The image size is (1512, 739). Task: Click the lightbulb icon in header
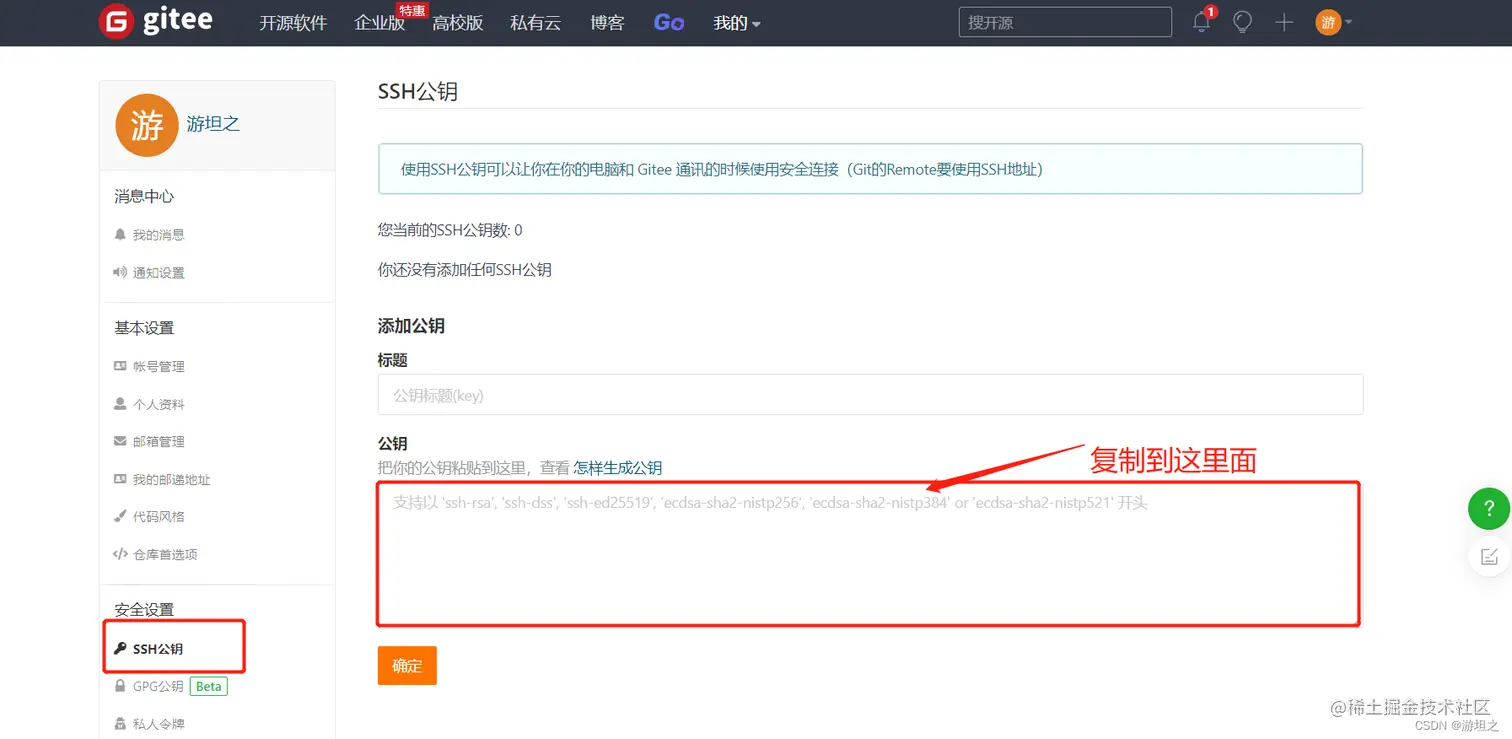pyautogui.click(x=1242, y=22)
